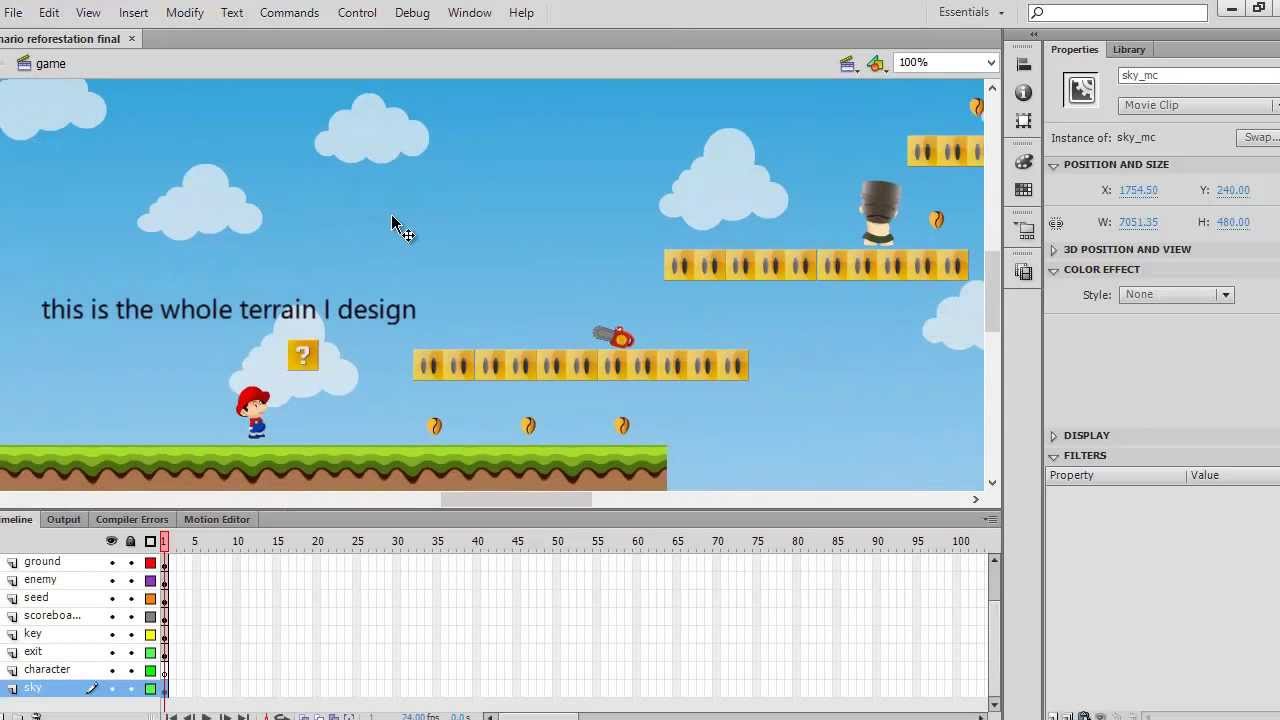Open the Movie Clip instance type dropdown
1280x720 pixels.
(x=1199, y=105)
